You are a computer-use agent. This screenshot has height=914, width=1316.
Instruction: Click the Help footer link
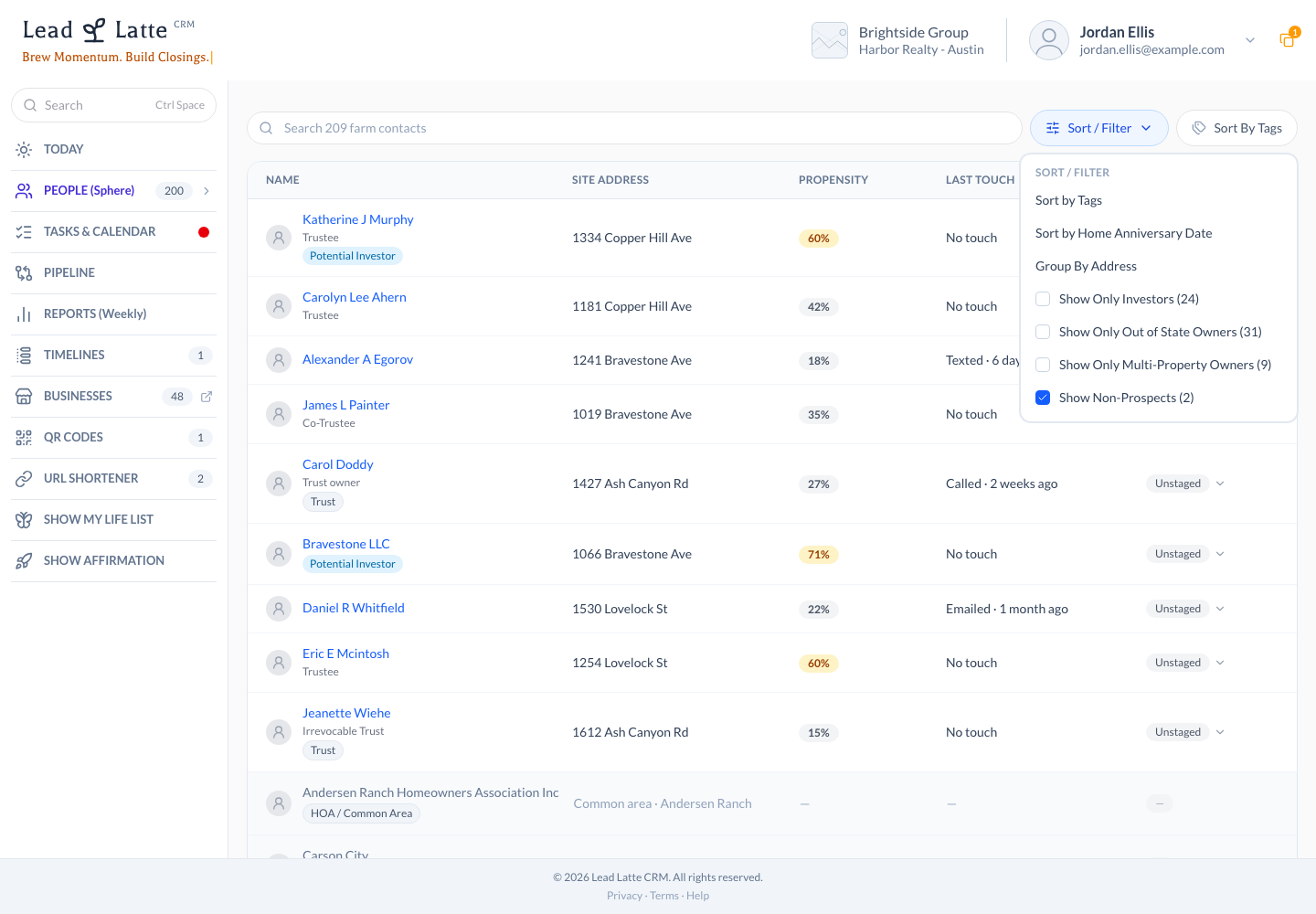pyautogui.click(x=697, y=896)
